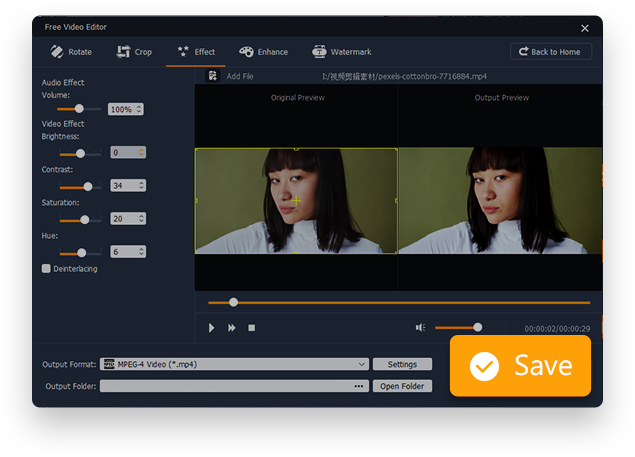Viewport: 635px width, 457px height.
Task: Click the orange Save button
Action: click(520, 366)
